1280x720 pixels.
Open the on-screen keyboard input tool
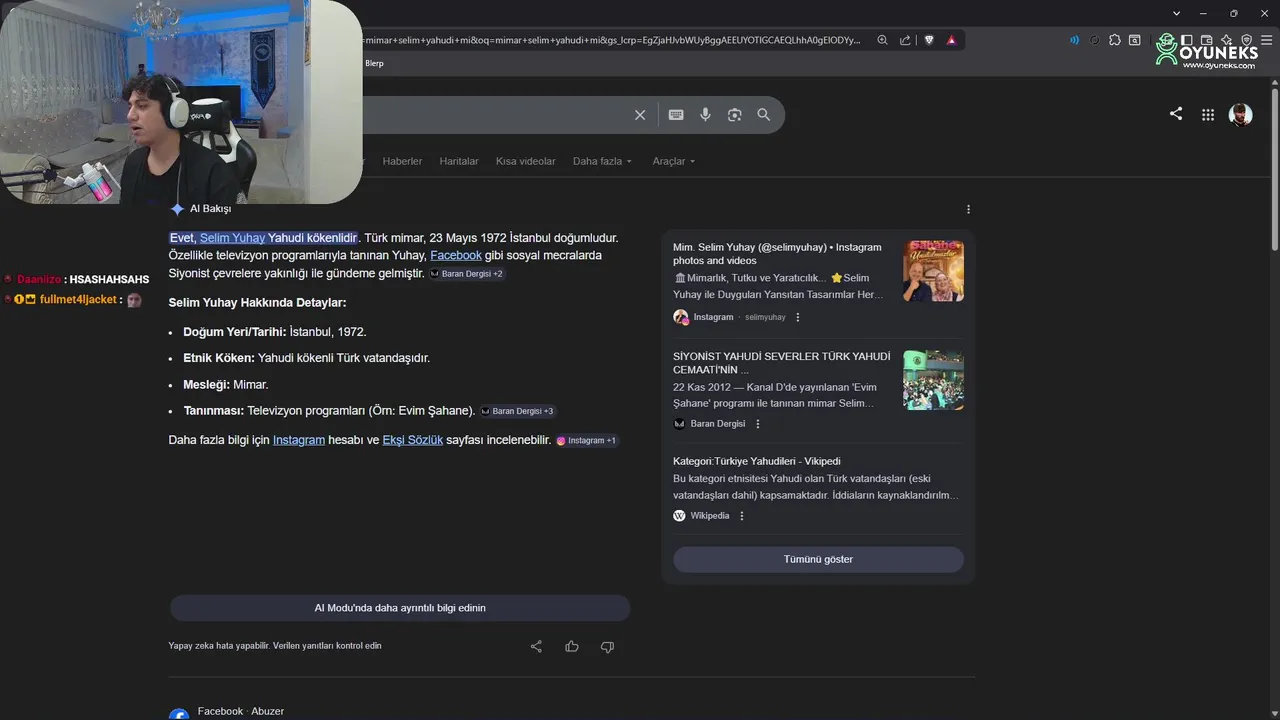(676, 115)
